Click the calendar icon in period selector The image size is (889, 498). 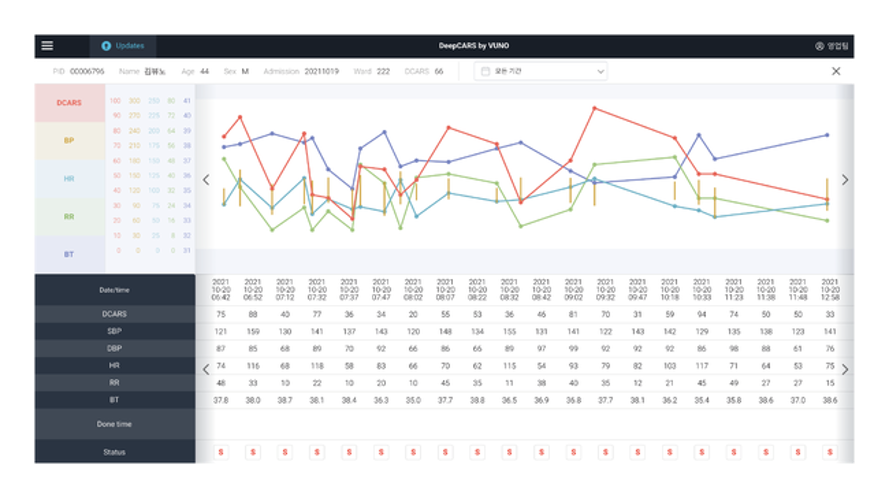click(x=485, y=71)
